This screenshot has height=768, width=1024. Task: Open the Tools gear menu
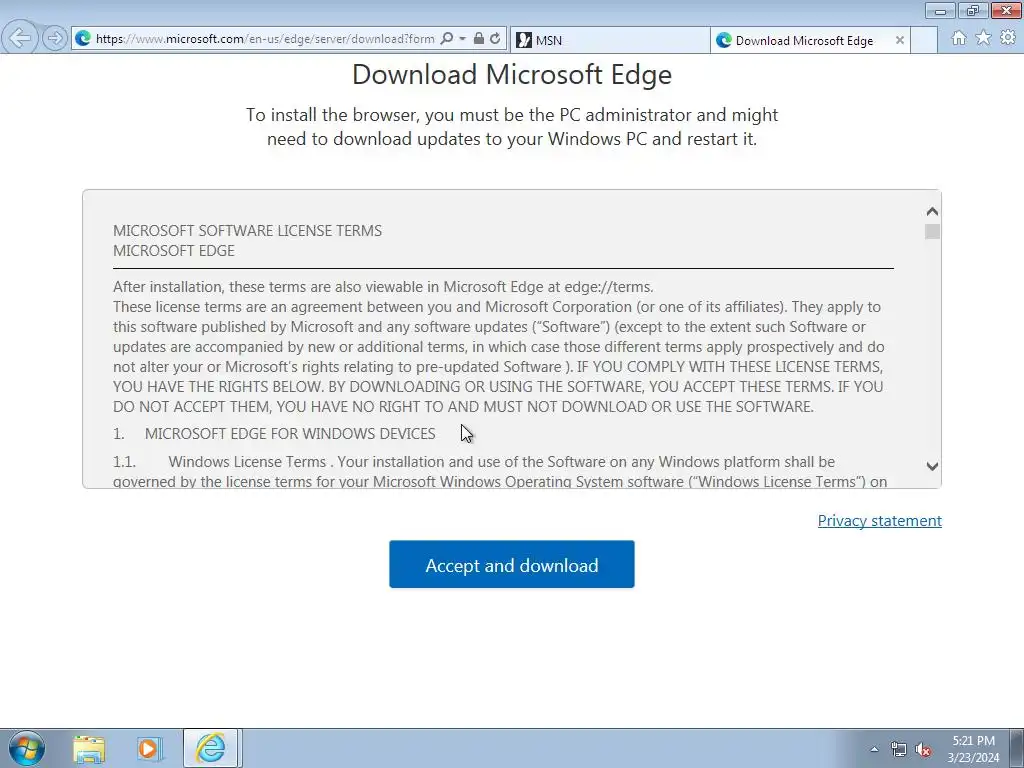coord(1008,38)
